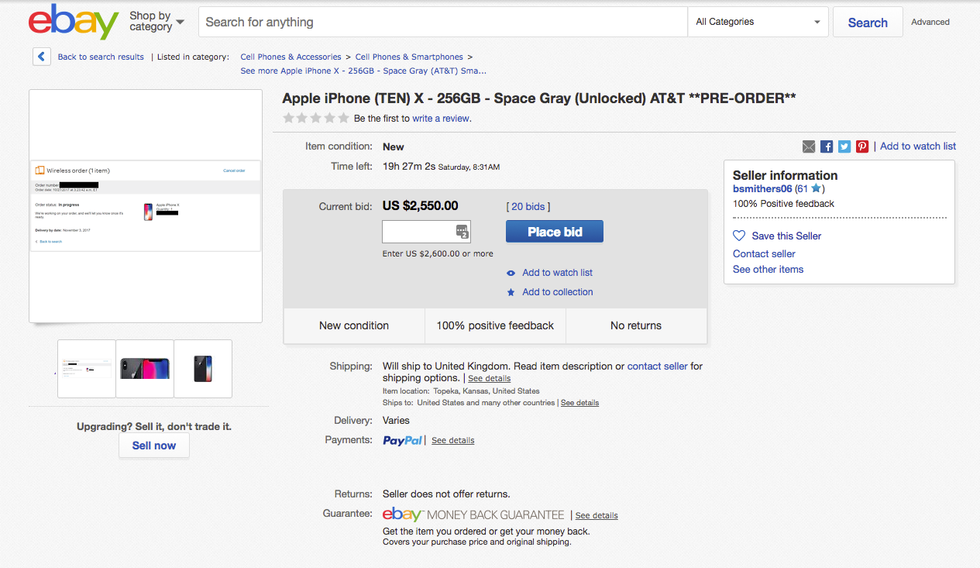Open seller profile bsmithers06
Screen dimensions: 980x568
762,188
